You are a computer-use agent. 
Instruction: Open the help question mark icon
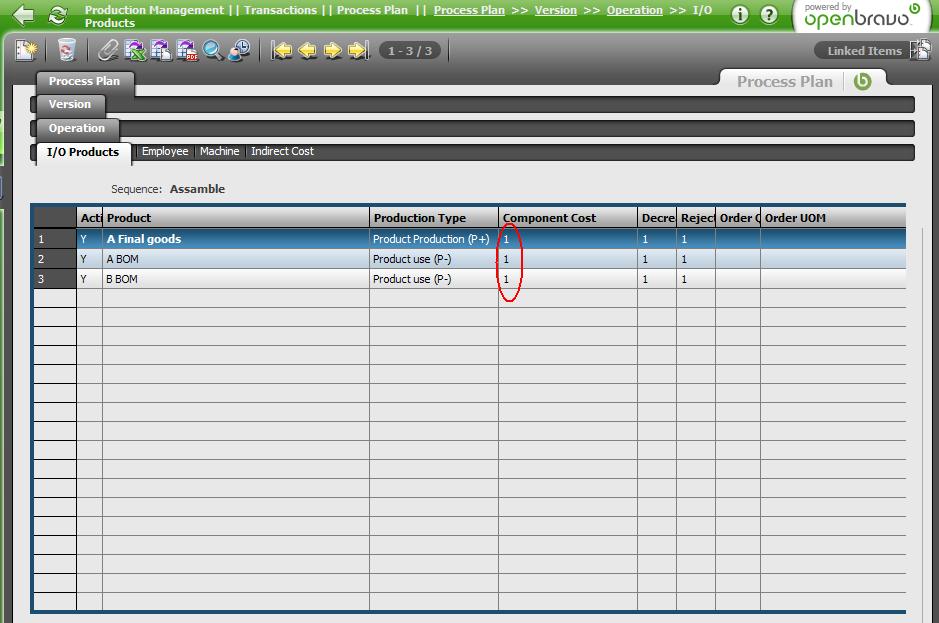click(769, 15)
